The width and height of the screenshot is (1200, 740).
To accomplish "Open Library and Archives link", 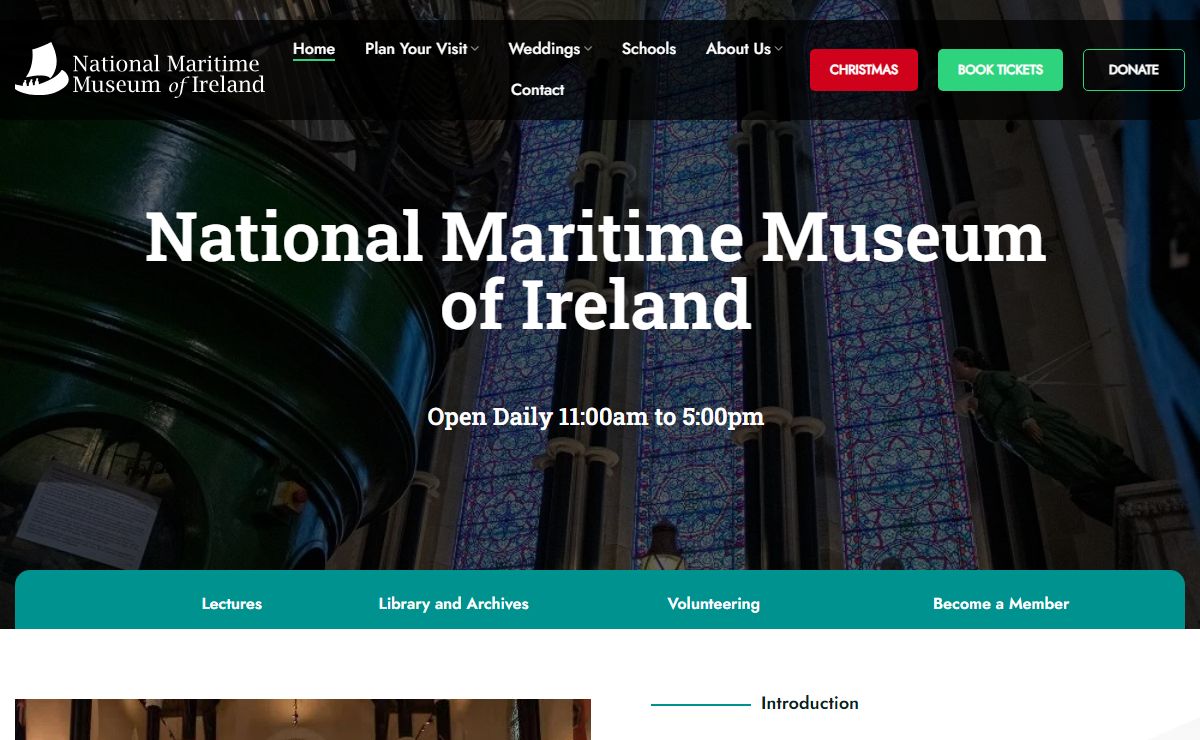I will pos(454,604).
